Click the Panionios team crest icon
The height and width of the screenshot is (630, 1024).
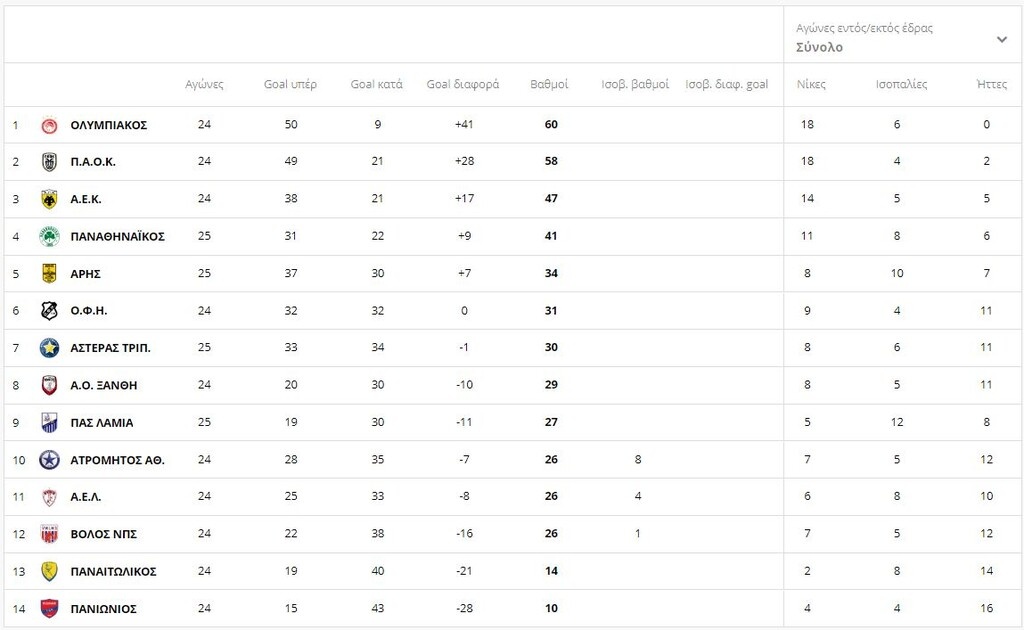(x=49, y=608)
